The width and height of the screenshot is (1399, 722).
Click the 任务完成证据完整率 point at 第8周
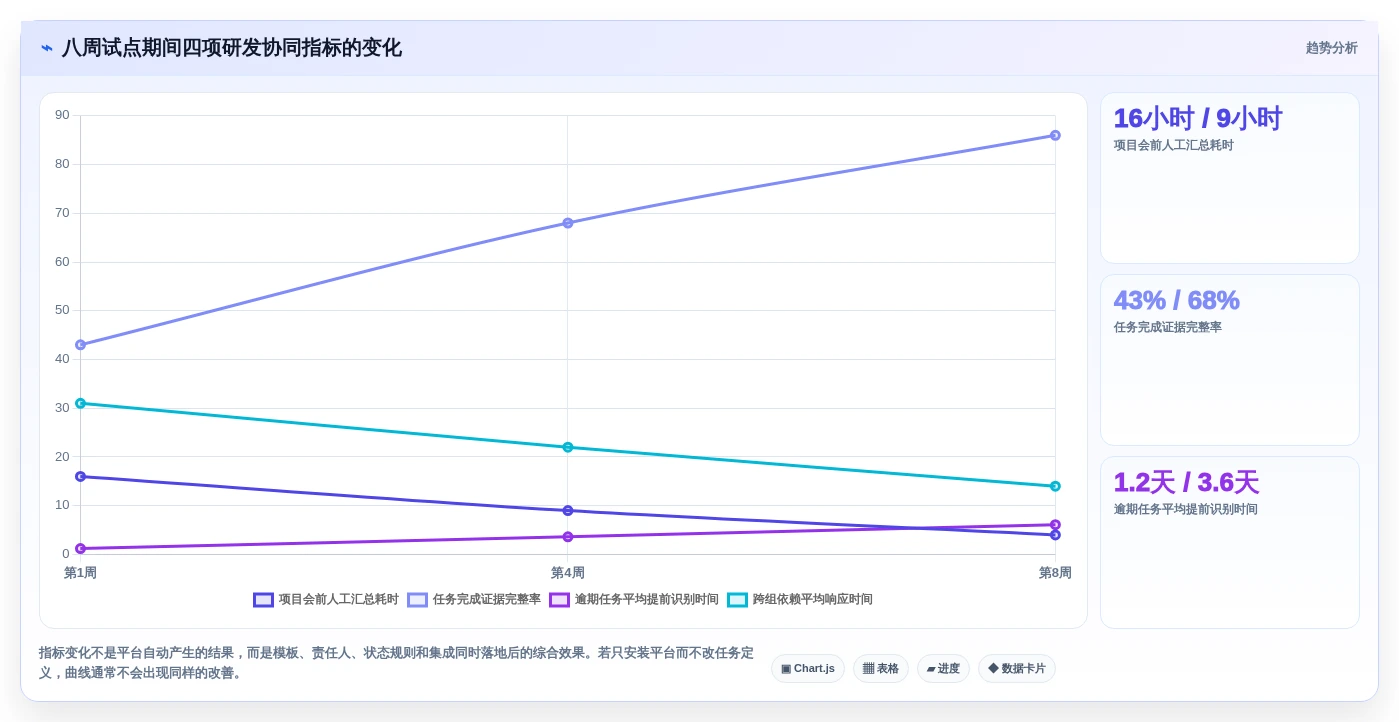pos(1055,135)
